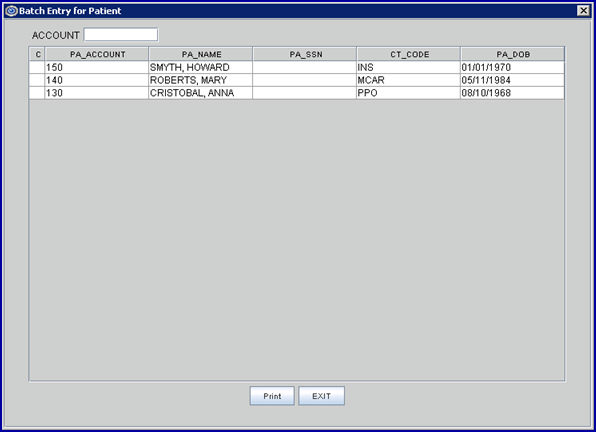This screenshot has width=596, height=432.
Task: Toggle the C cell for account 140
Action: click(37, 80)
